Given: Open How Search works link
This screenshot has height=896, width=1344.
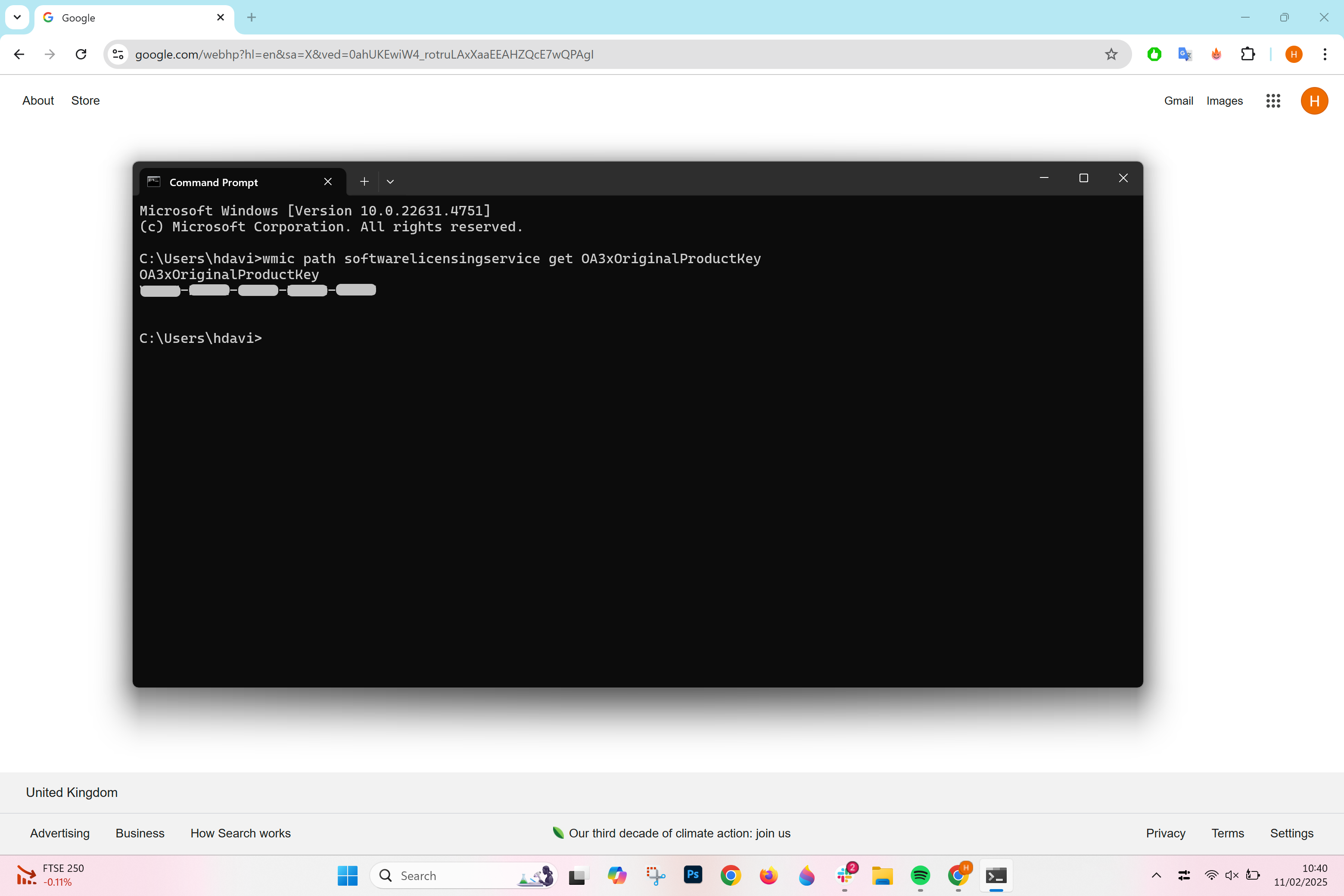Looking at the screenshot, I should 240,833.
